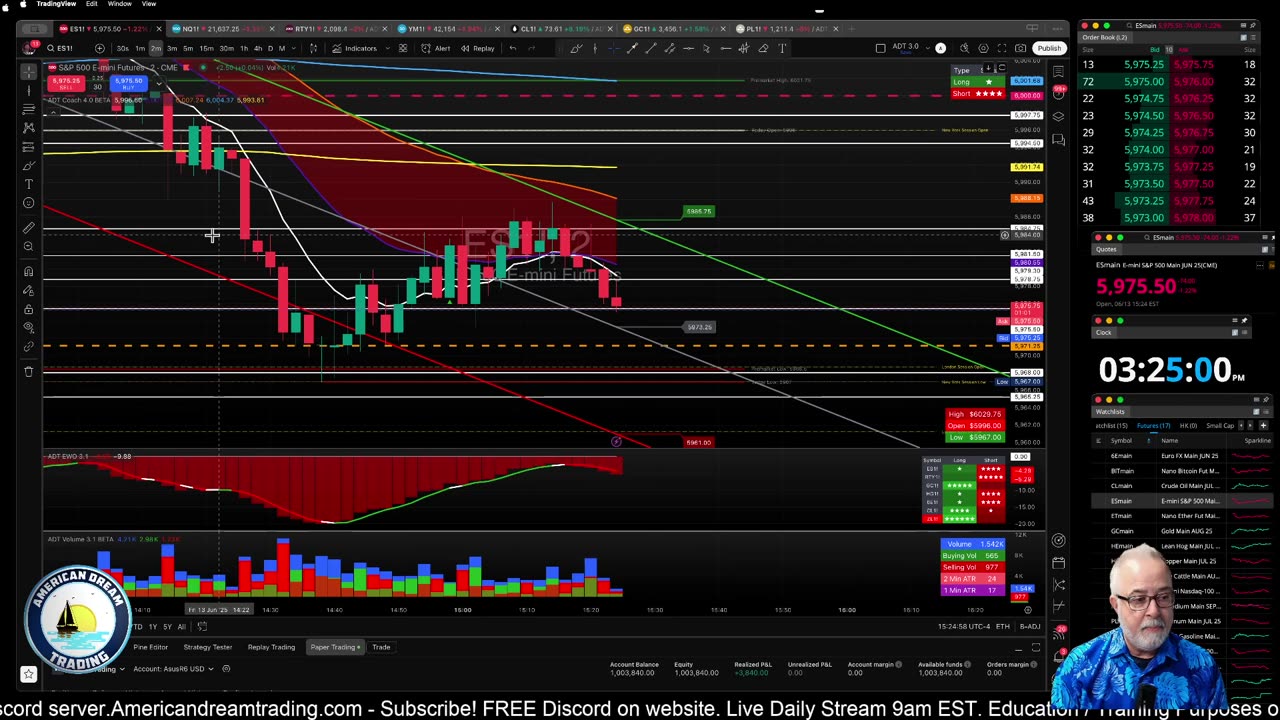
Task: Toggle fullscreen mode icon
Action: (1002, 48)
